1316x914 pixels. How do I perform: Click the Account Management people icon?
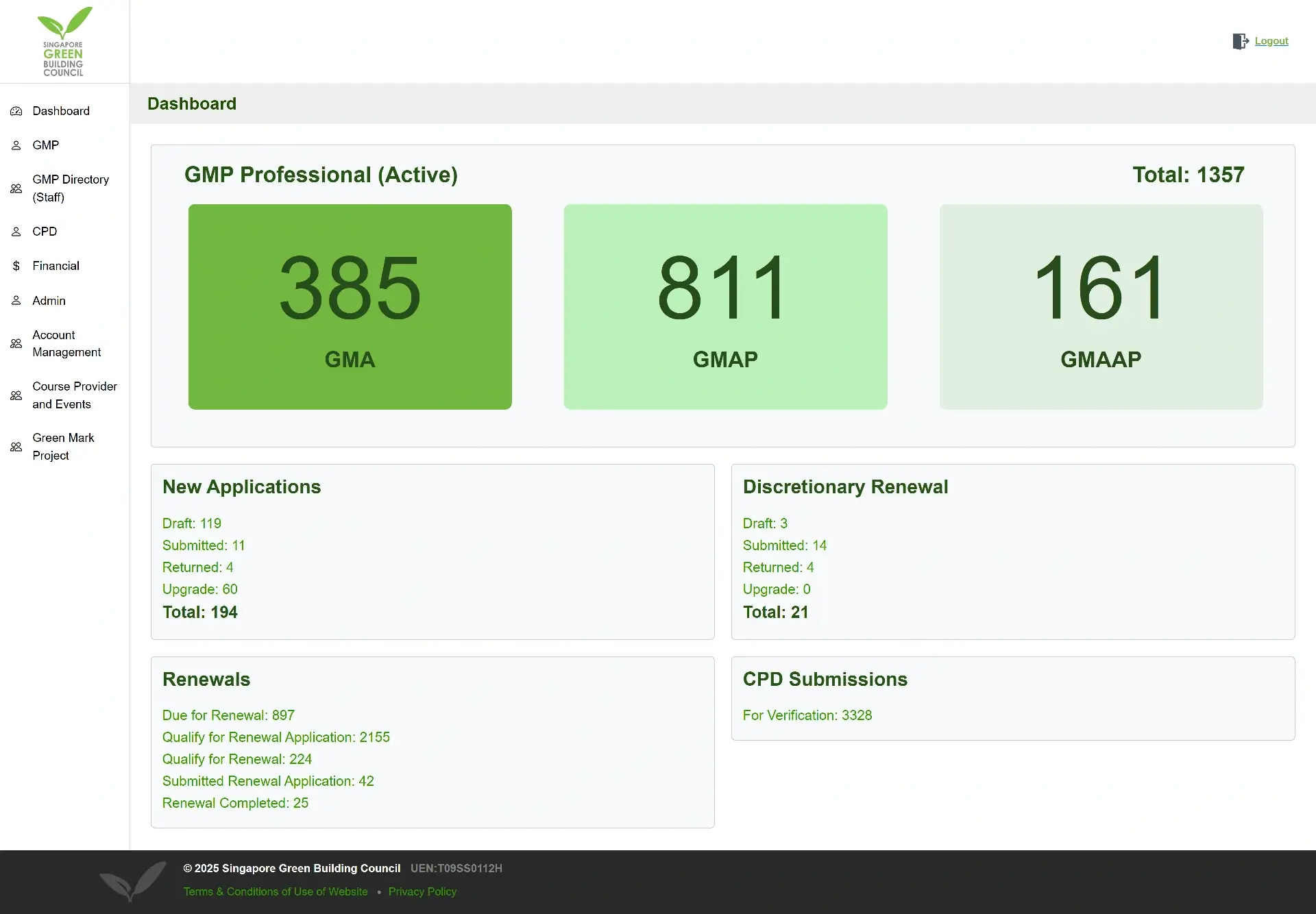(16, 344)
